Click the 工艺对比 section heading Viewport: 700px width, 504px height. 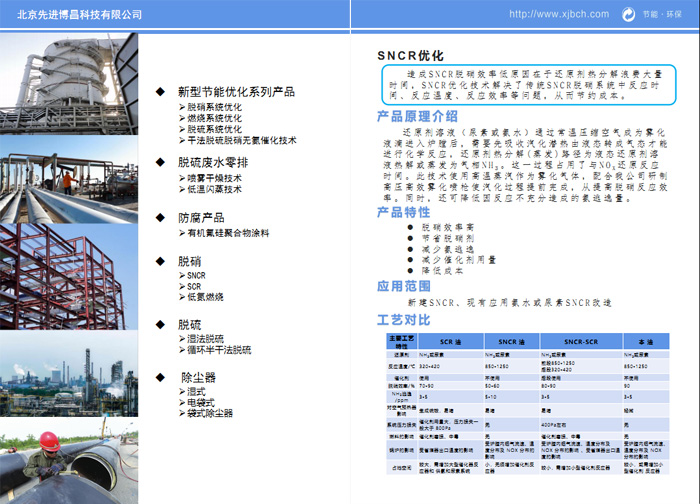[x=403, y=319]
